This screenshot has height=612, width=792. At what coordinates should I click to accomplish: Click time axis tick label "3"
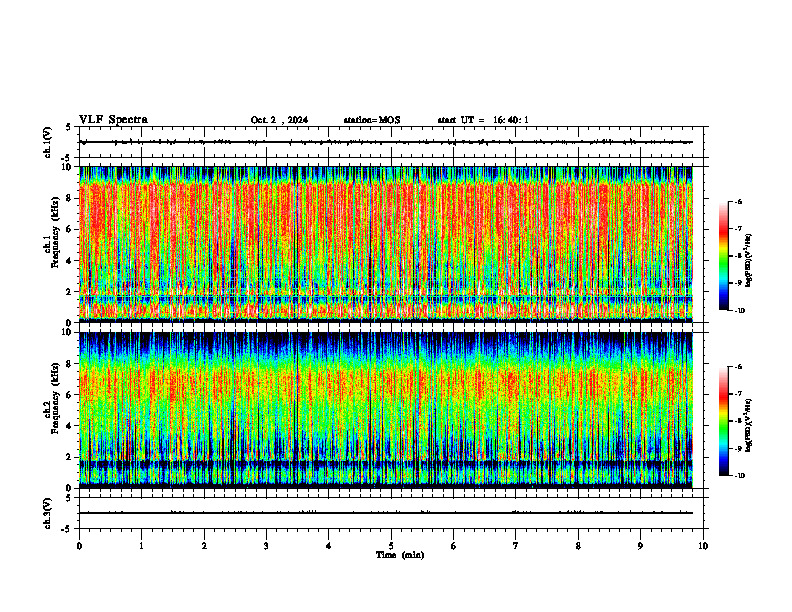pyautogui.click(x=266, y=546)
